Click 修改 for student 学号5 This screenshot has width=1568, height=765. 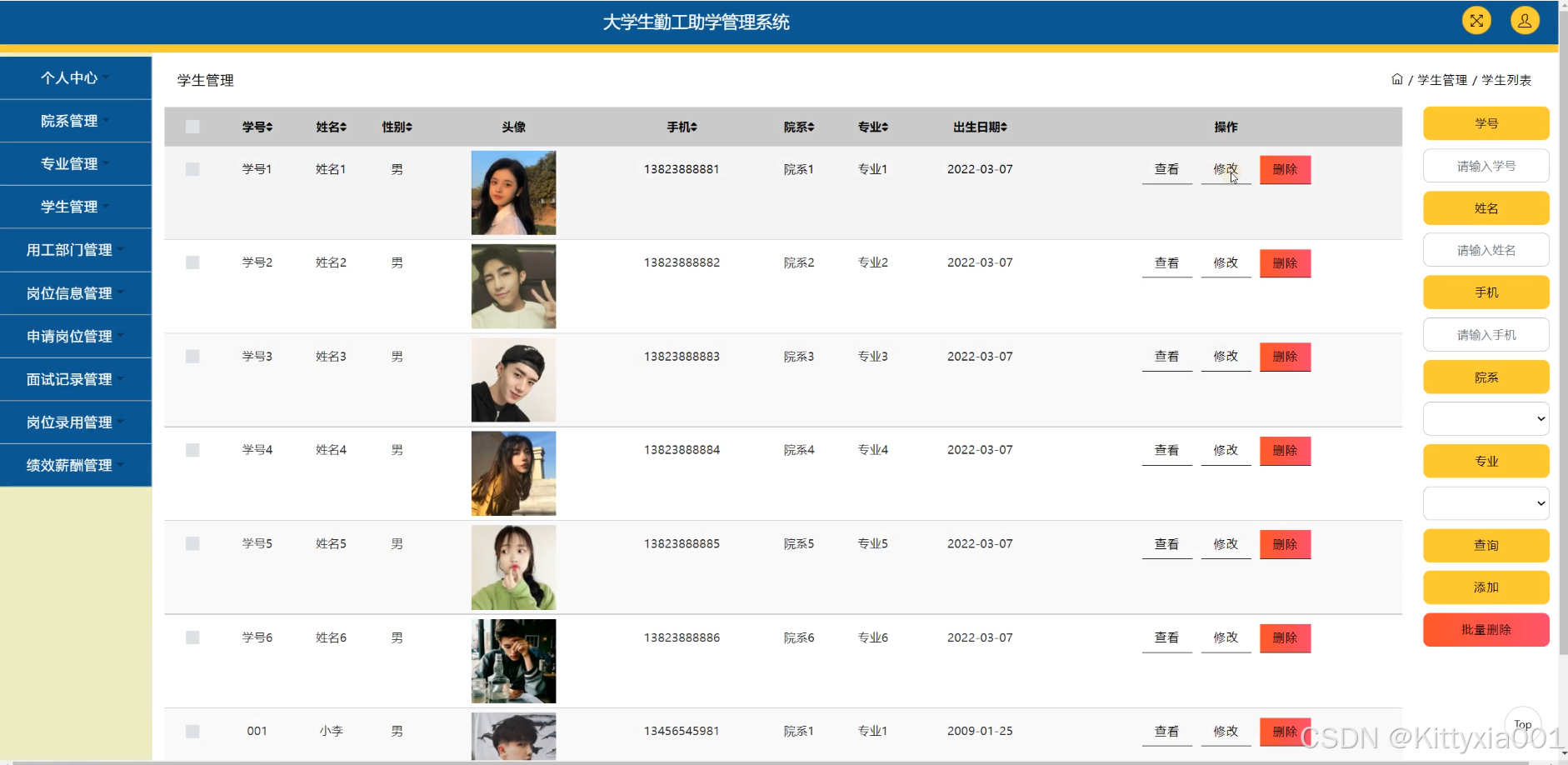[x=1226, y=544]
